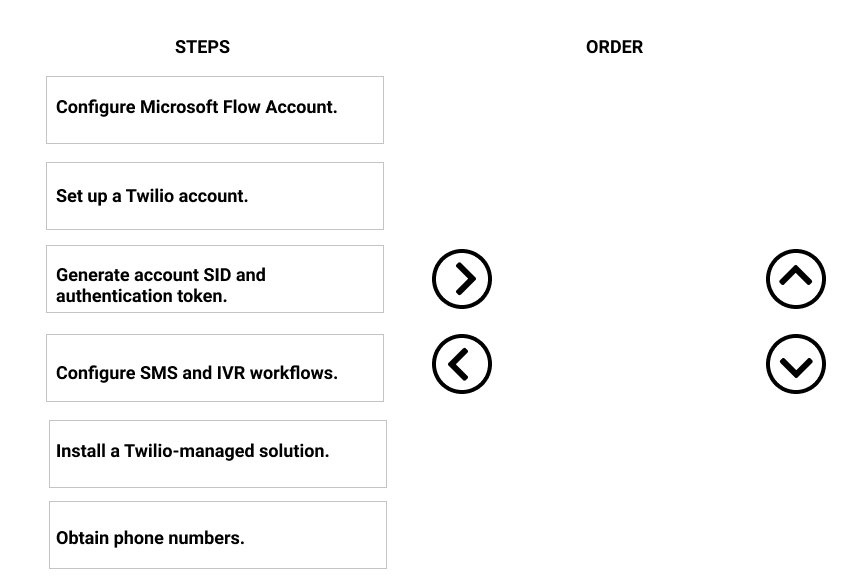Highlight the phone numbers step box

[217, 537]
